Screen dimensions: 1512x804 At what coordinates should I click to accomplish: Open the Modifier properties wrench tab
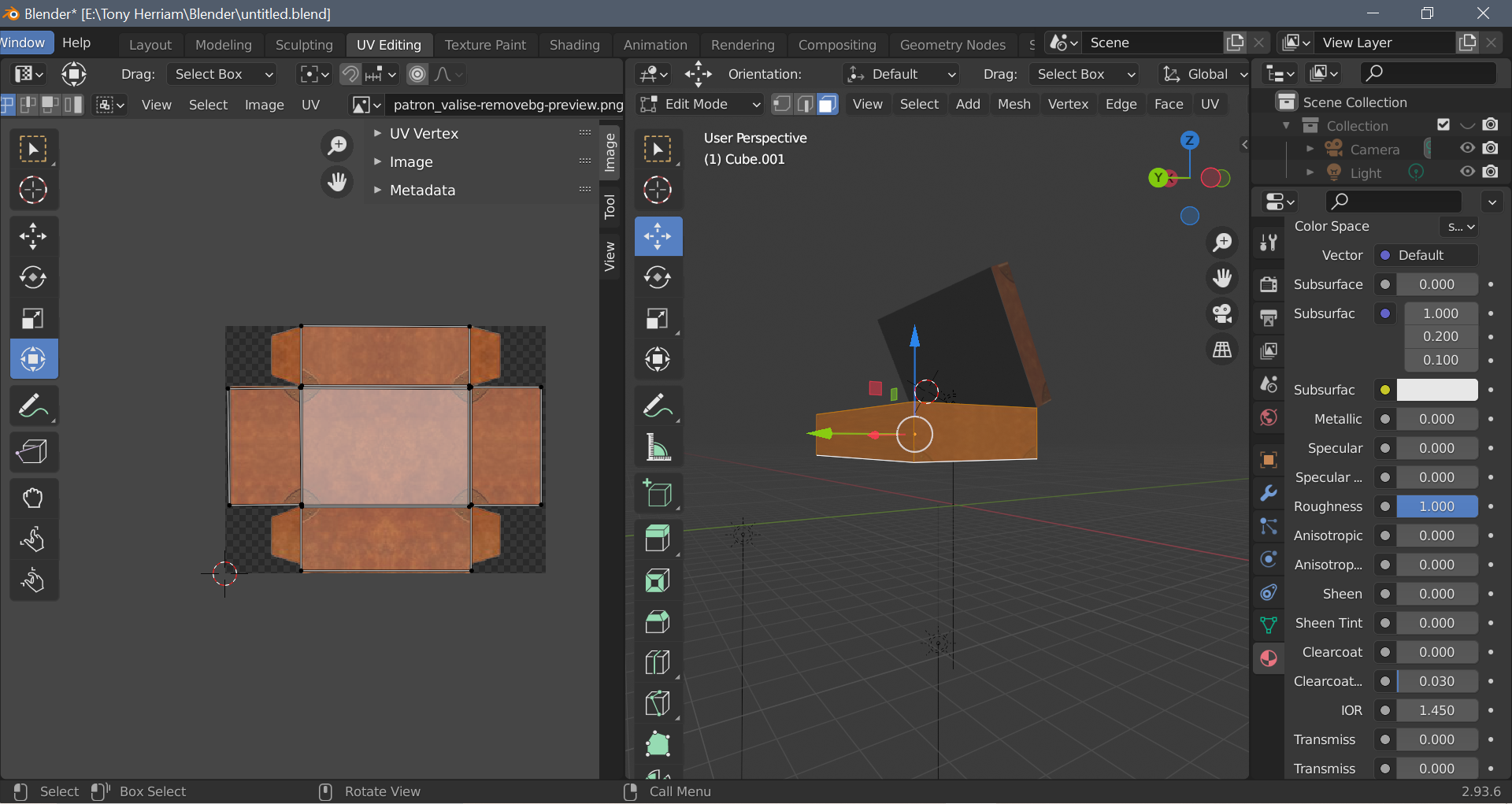coord(1269,493)
